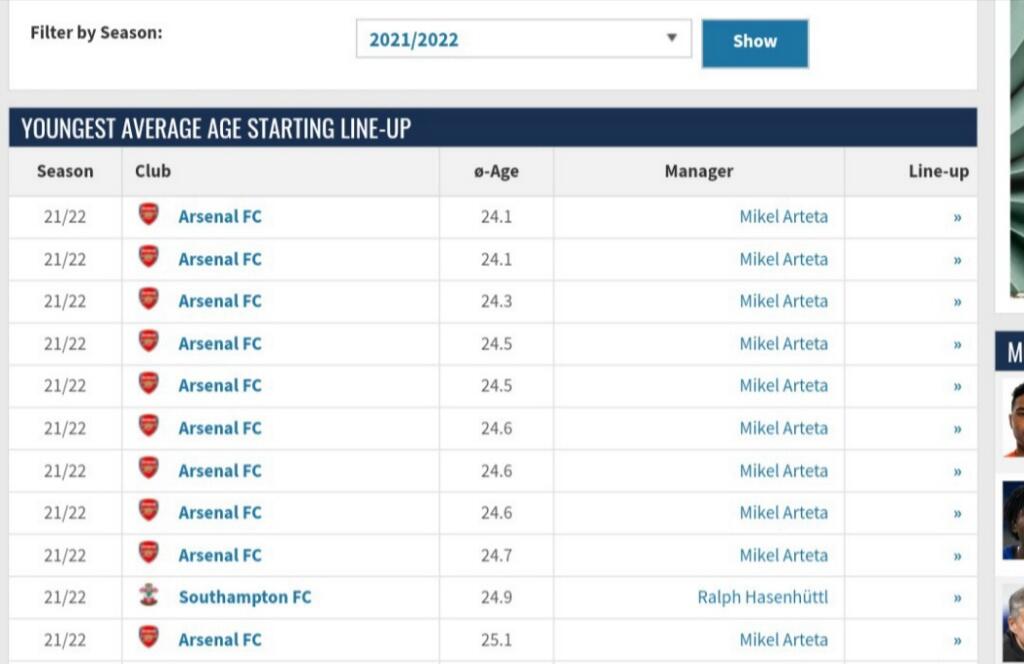Open line-up arrow for the first row
The width and height of the screenshot is (1024, 664).
pyautogui.click(x=957, y=216)
